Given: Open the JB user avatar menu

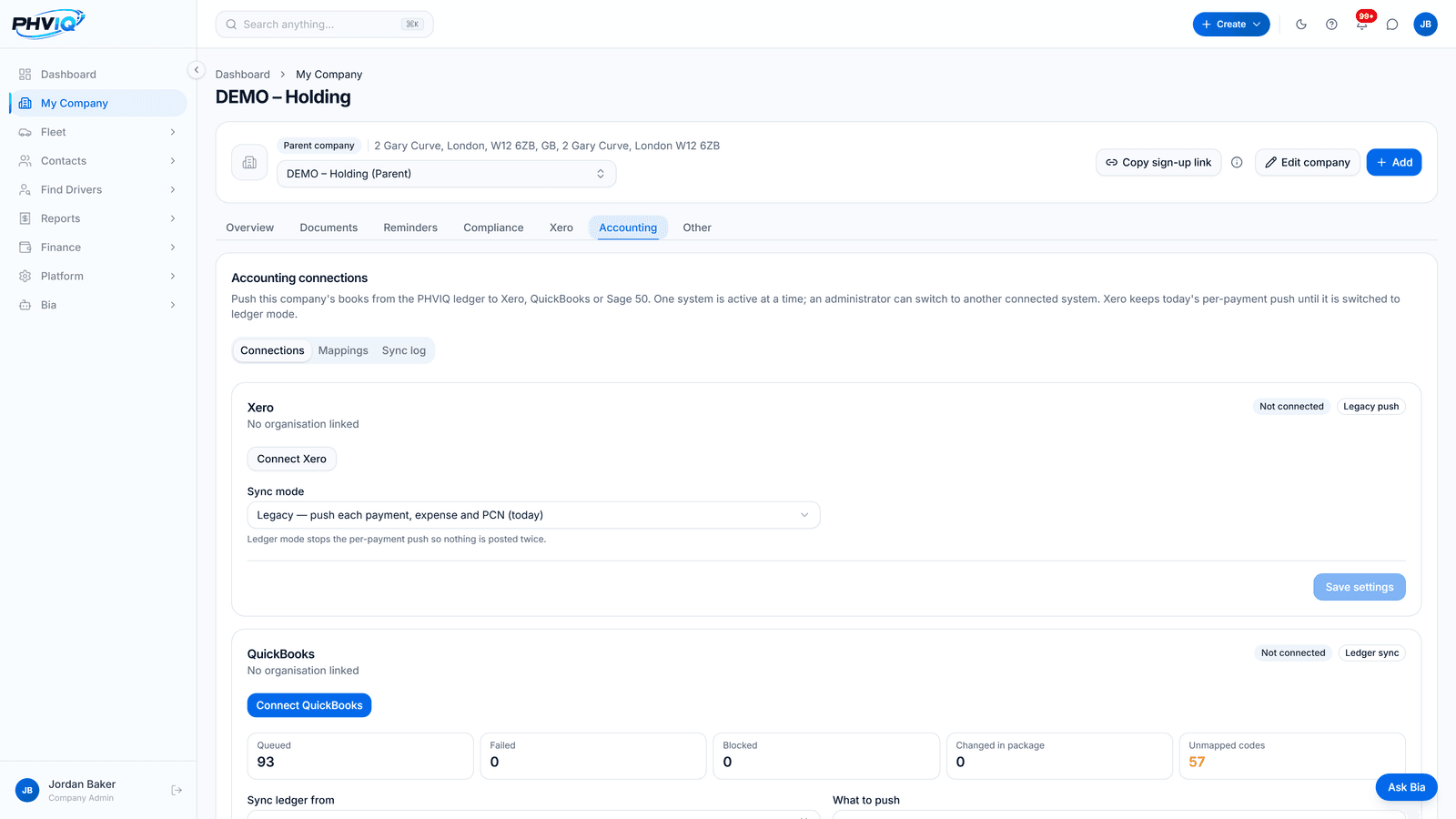Looking at the screenshot, I should (x=1426, y=25).
